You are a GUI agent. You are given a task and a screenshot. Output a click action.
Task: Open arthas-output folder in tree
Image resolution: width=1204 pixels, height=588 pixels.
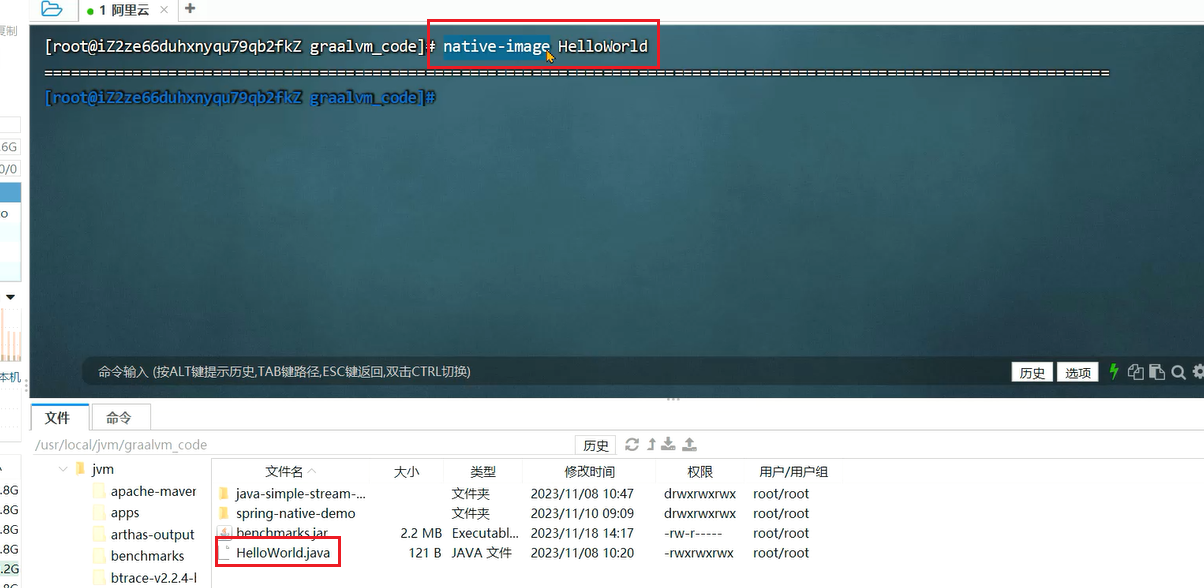(x=152, y=535)
